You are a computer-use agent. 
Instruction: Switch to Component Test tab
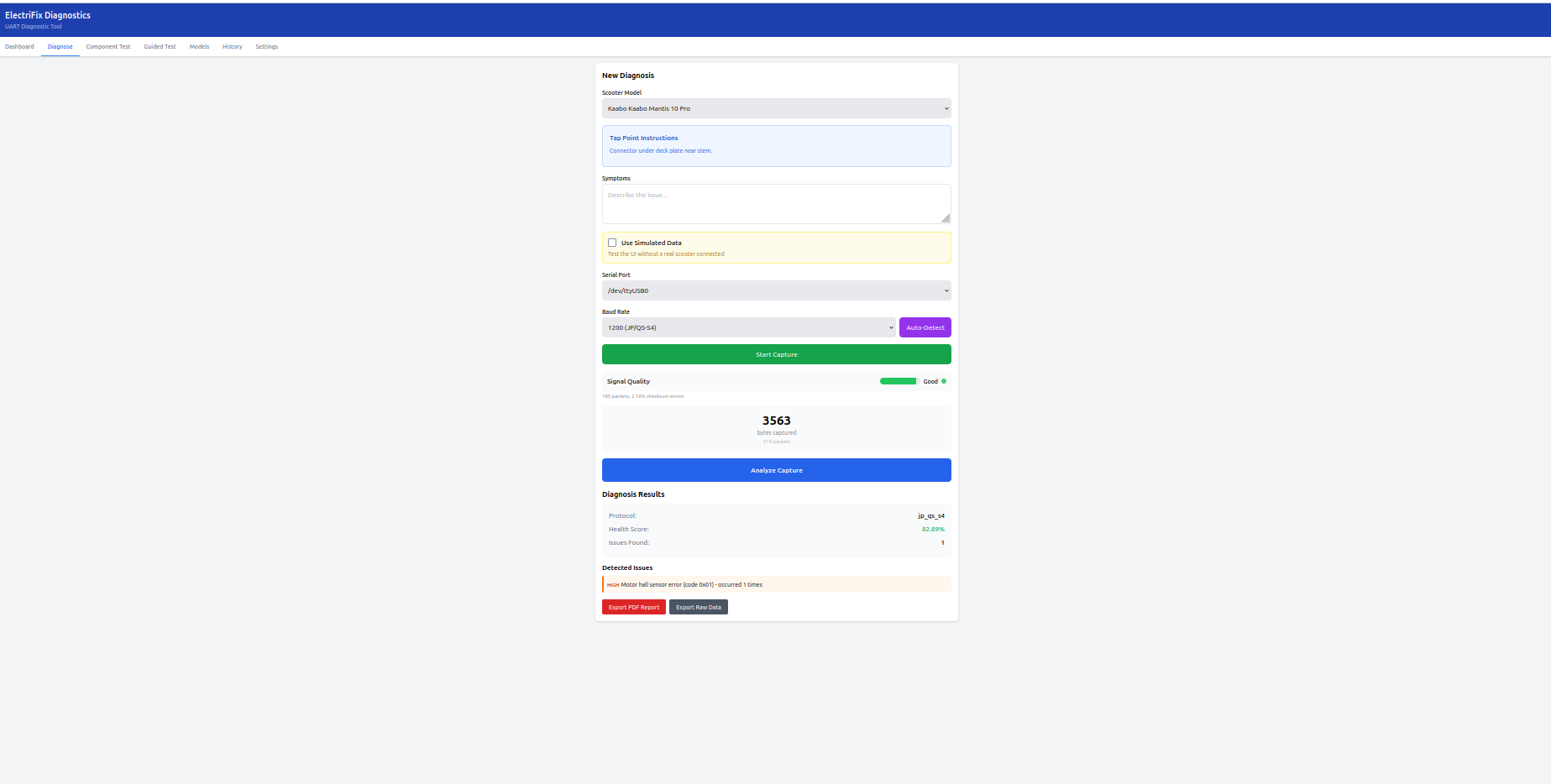(x=108, y=47)
